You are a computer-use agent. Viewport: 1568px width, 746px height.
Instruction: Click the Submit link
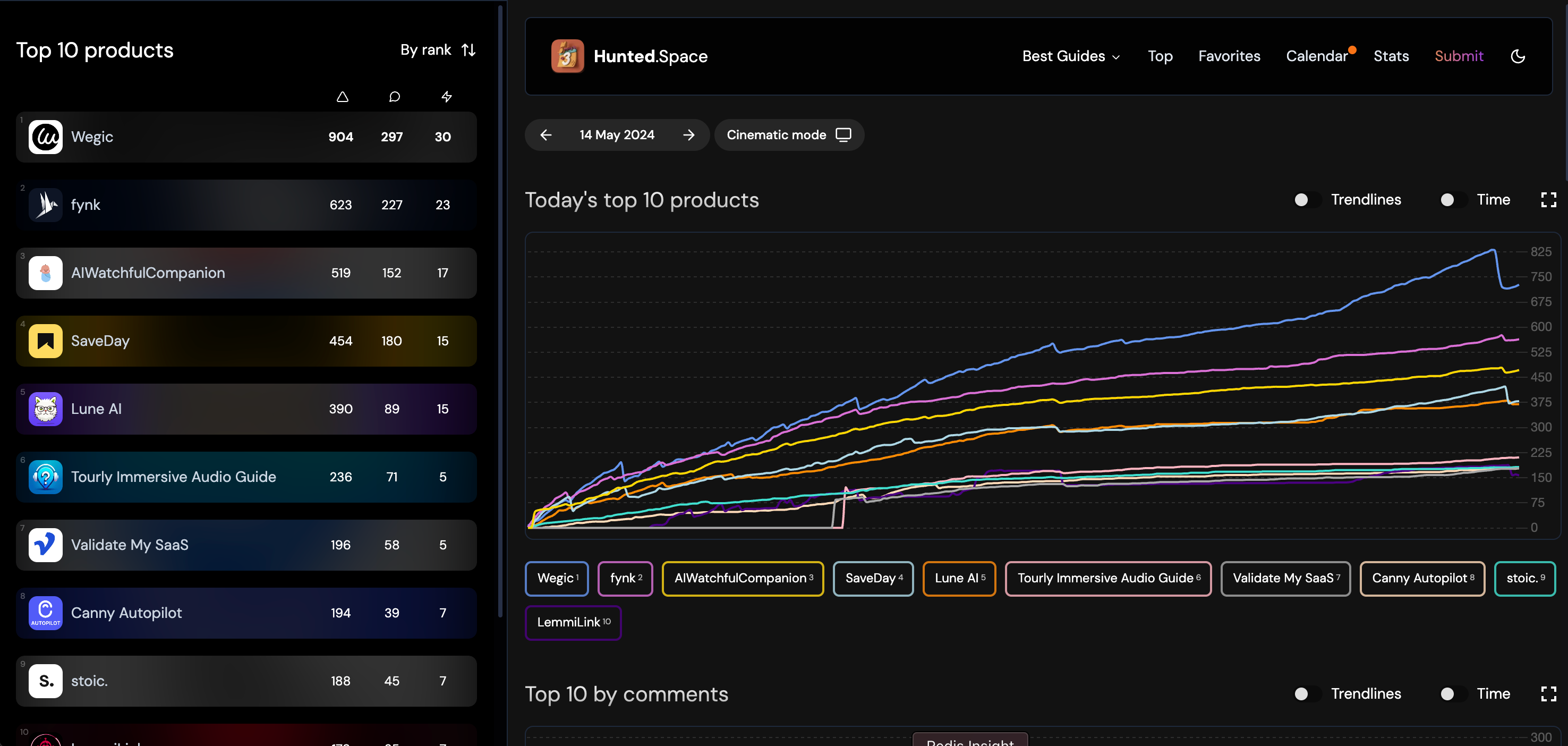pos(1459,56)
